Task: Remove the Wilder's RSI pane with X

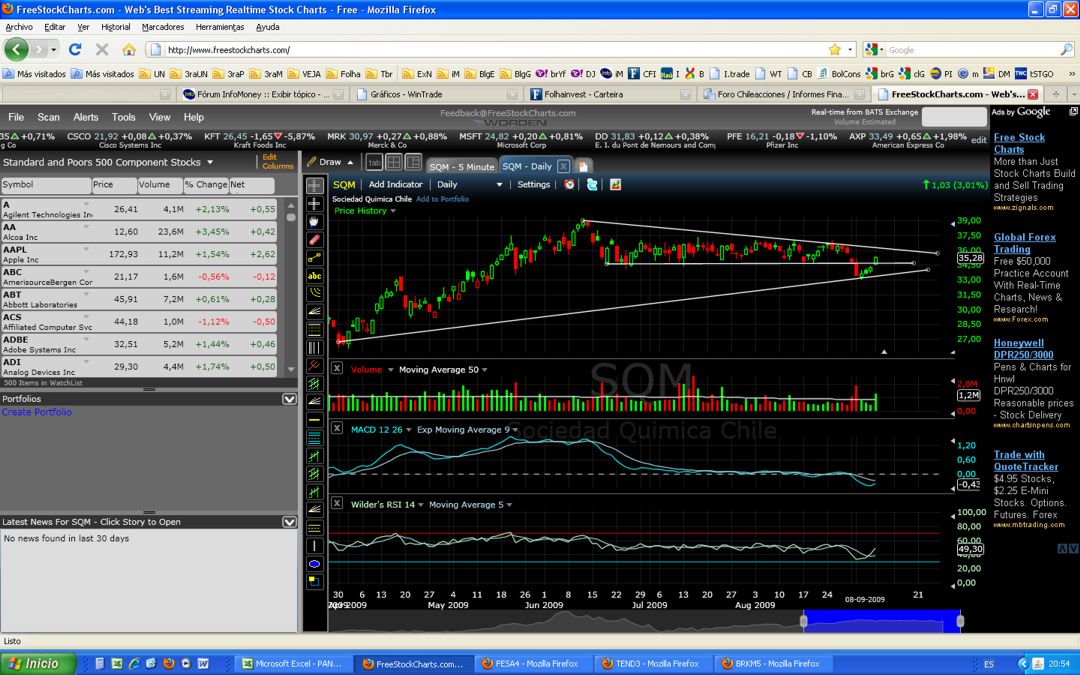Action: click(x=337, y=503)
